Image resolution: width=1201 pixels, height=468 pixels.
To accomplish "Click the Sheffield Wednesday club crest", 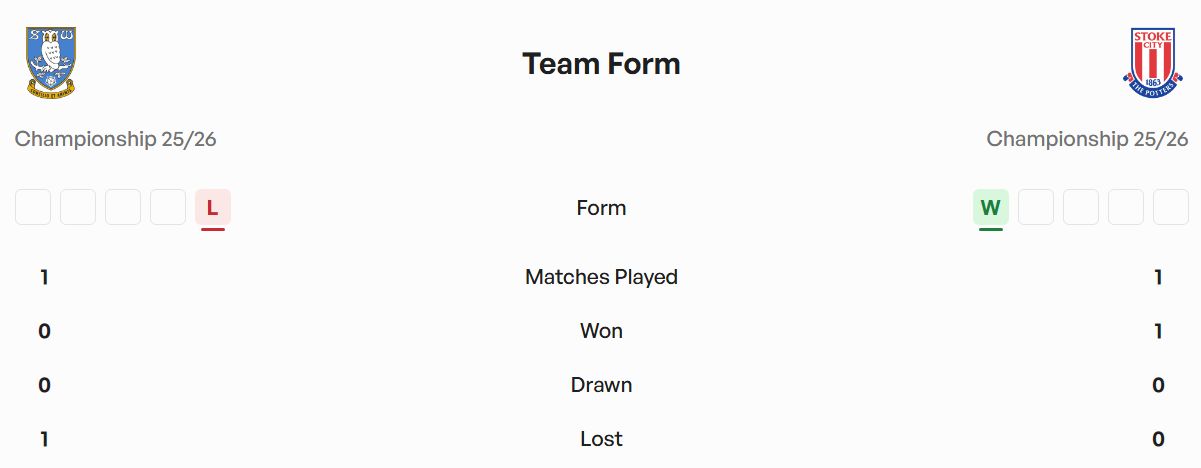I will point(52,62).
